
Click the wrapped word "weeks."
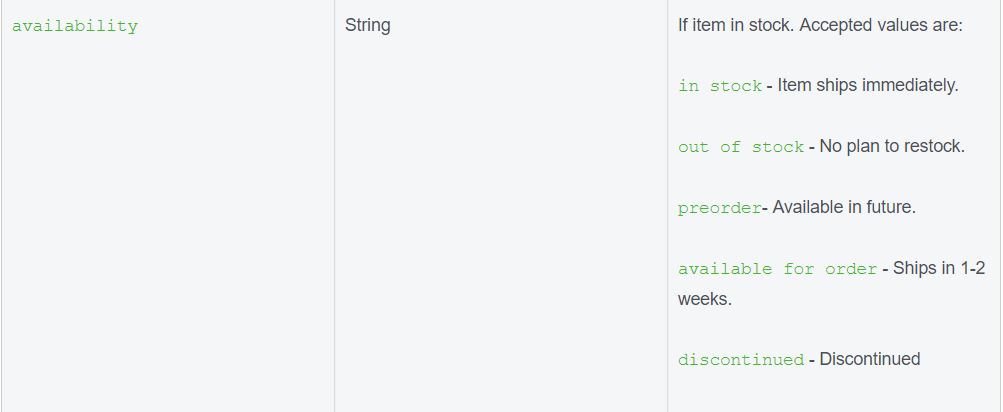pyautogui.click(x=705, y=299)
